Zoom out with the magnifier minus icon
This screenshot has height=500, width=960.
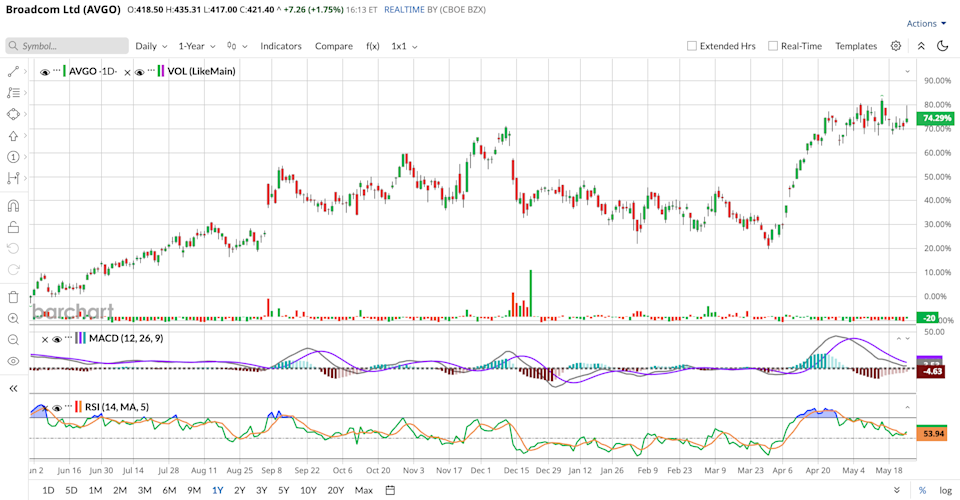(x=13, y=340)
